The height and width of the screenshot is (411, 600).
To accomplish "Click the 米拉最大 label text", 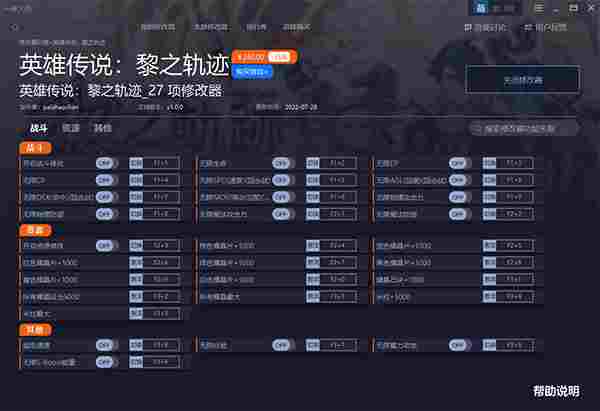I will click(36, 314).
